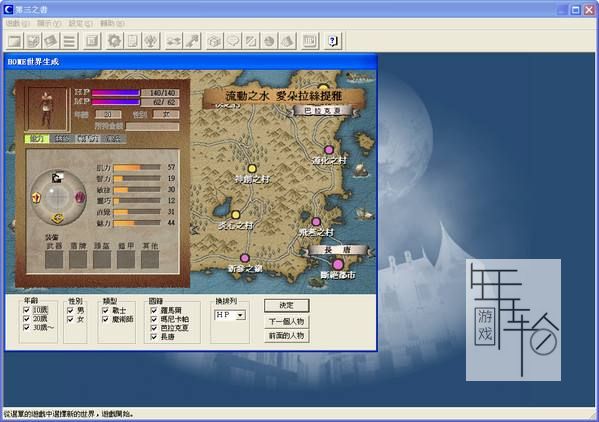This screenshot has height=422, width=599.
Task: Click the 前面的人物 previous character button
Action: click(287, 336)
